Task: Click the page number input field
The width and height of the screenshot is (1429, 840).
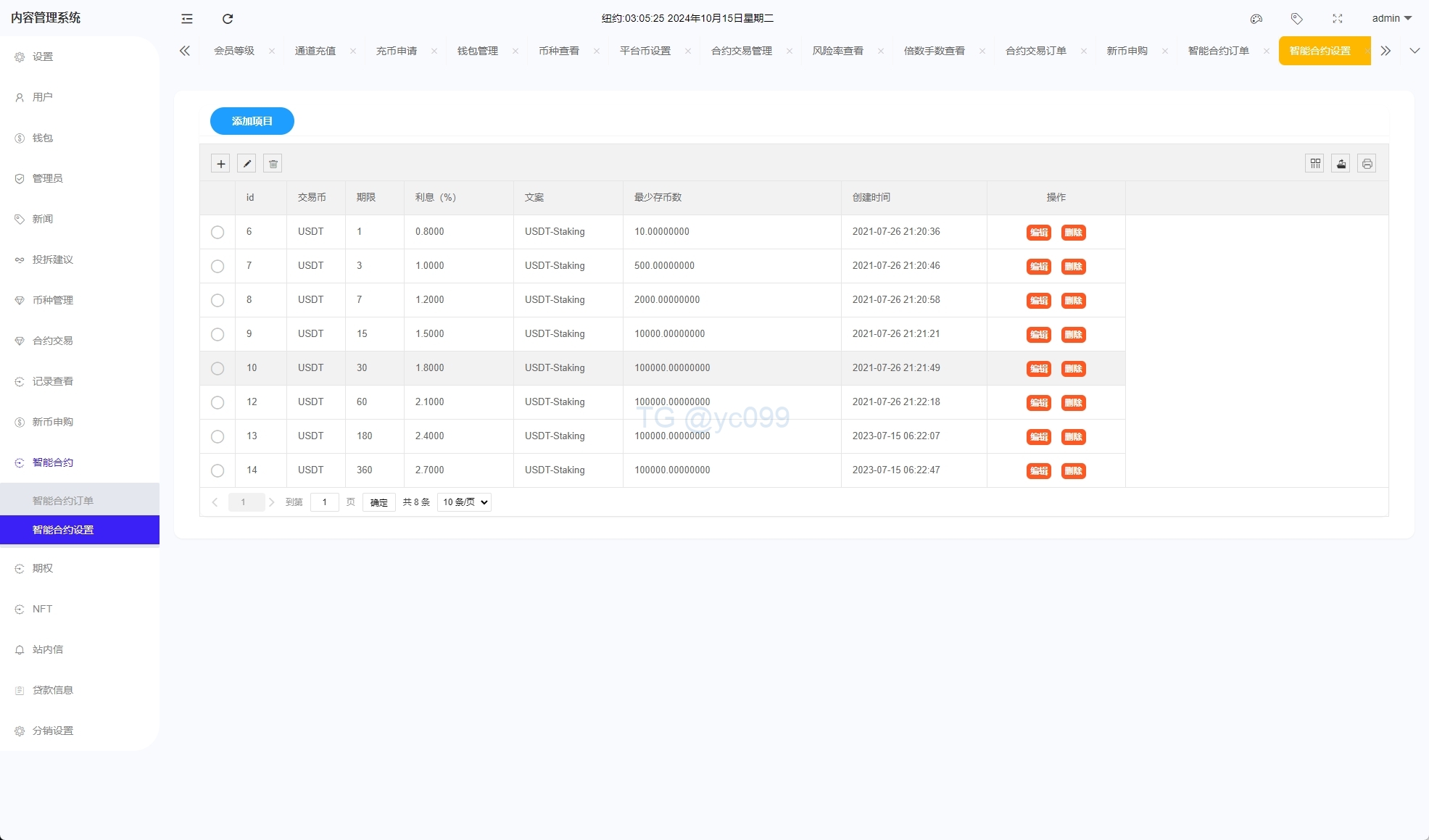Action: [324, 502]
